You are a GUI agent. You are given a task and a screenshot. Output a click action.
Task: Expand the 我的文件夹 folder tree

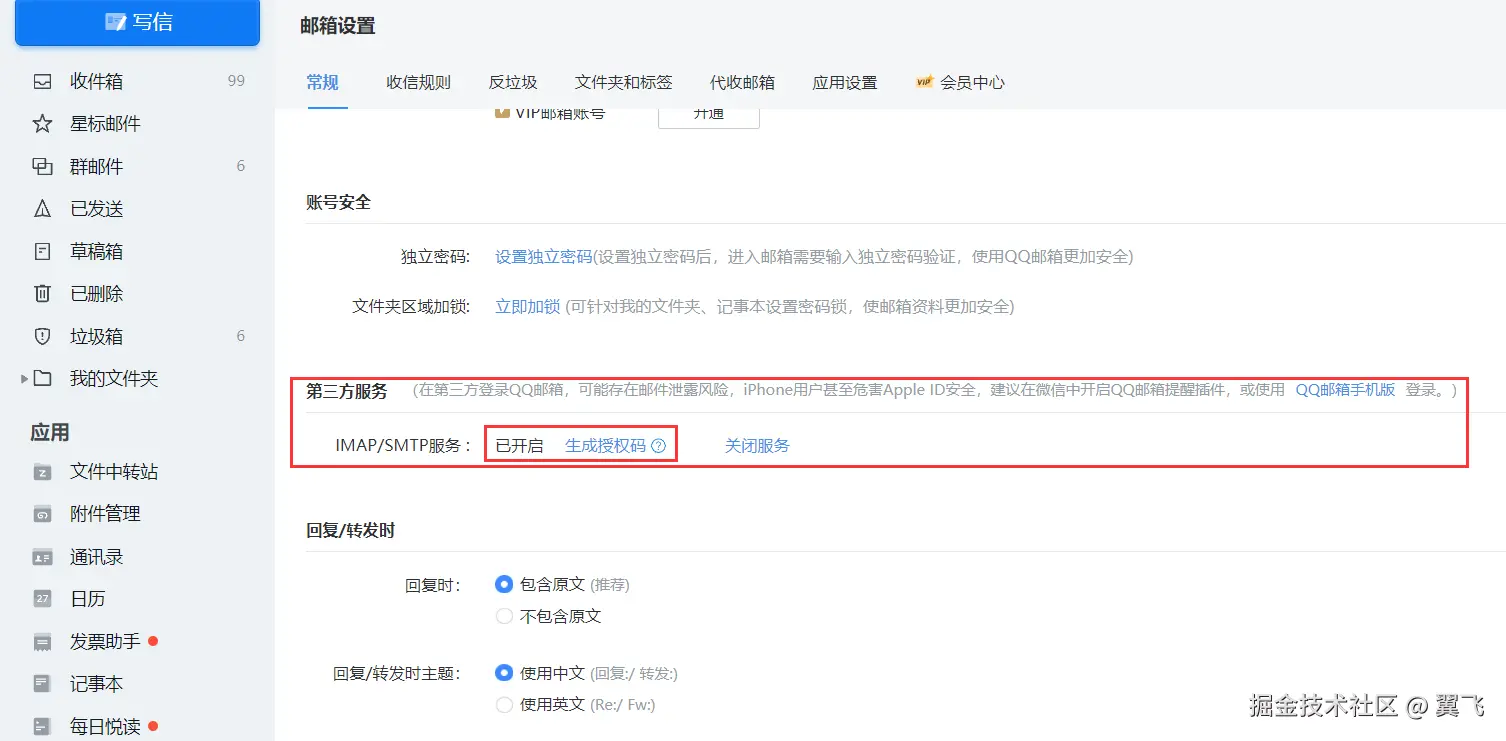point(25,379)
